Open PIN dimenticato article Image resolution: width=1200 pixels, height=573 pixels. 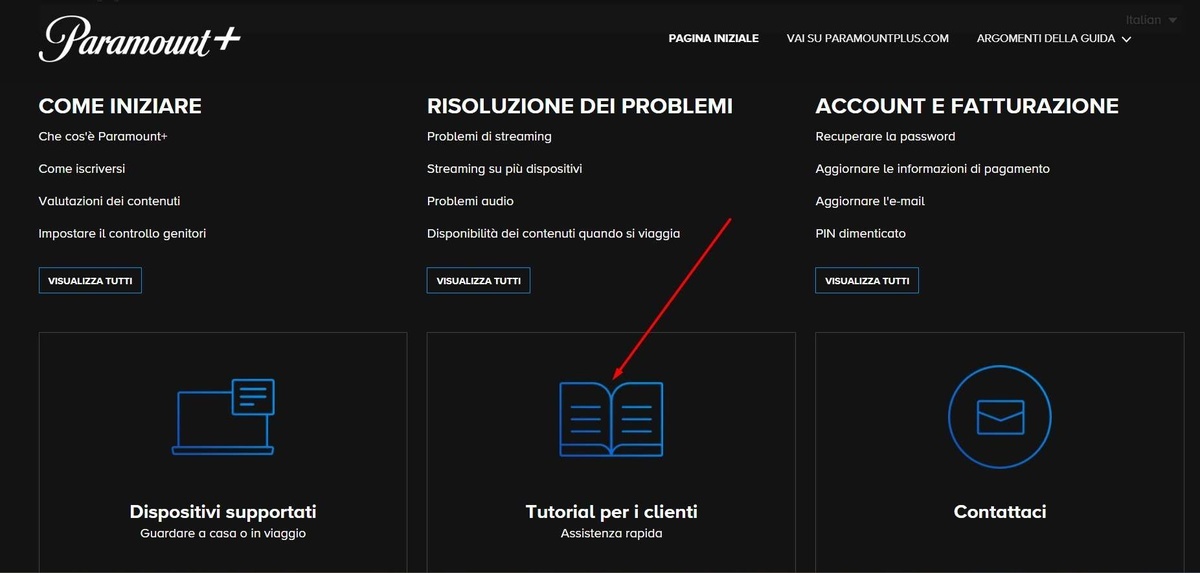pyautogui.click(x=861, y=233)
